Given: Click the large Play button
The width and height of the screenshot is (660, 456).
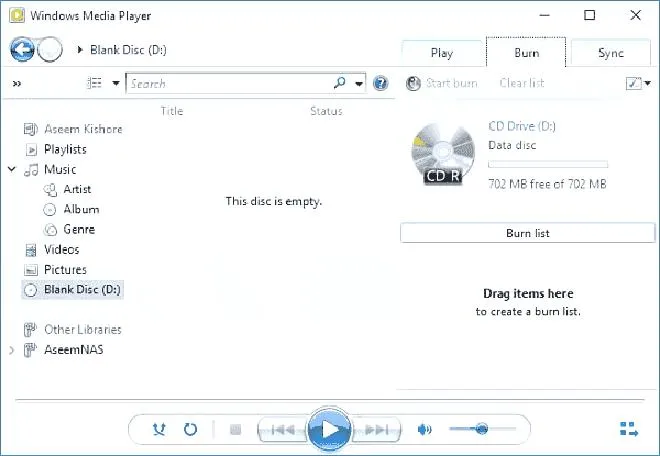Looking at the screenshot, I should [x=329, y=429].
